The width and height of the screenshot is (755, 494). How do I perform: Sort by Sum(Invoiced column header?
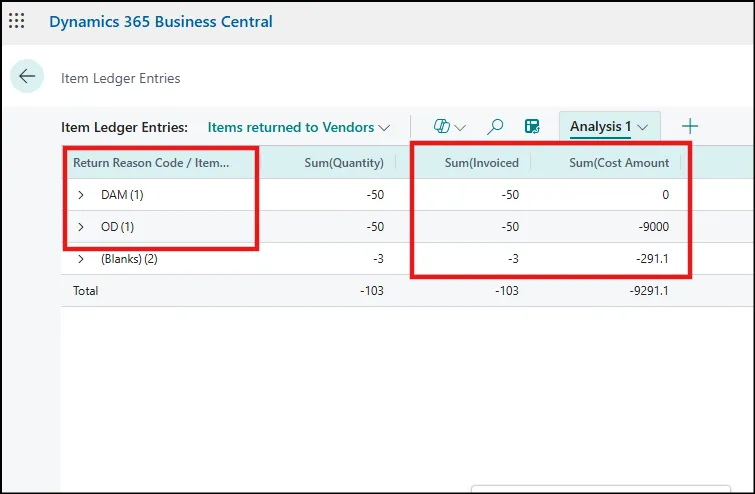[x=482, y=163]
